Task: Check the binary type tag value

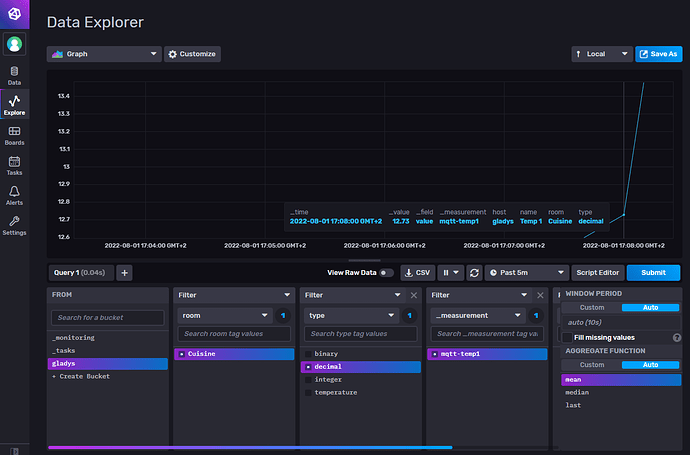Action: [307, 354]
